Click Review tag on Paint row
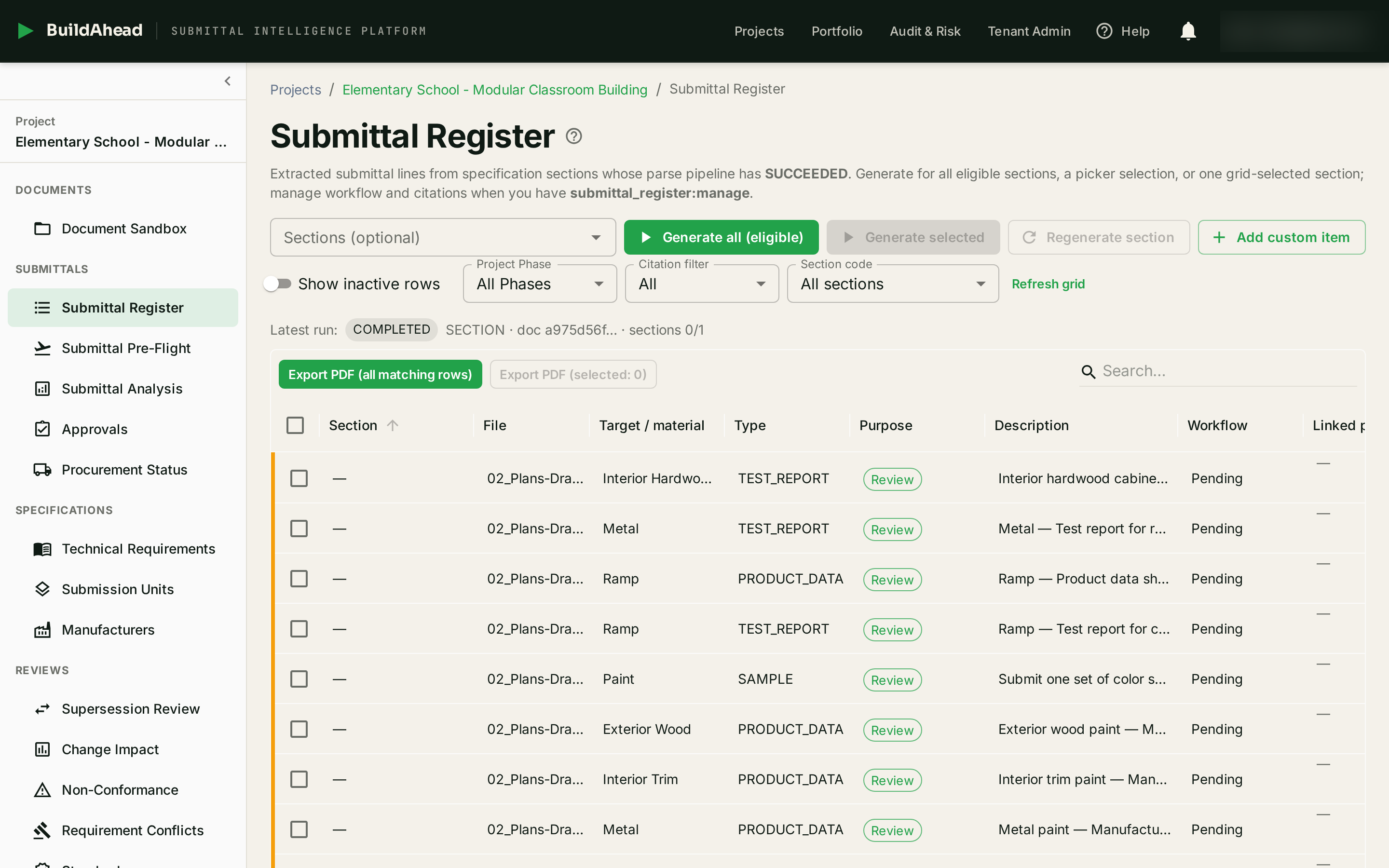This screenshot has width=1389, height=868. coord(892,680)
